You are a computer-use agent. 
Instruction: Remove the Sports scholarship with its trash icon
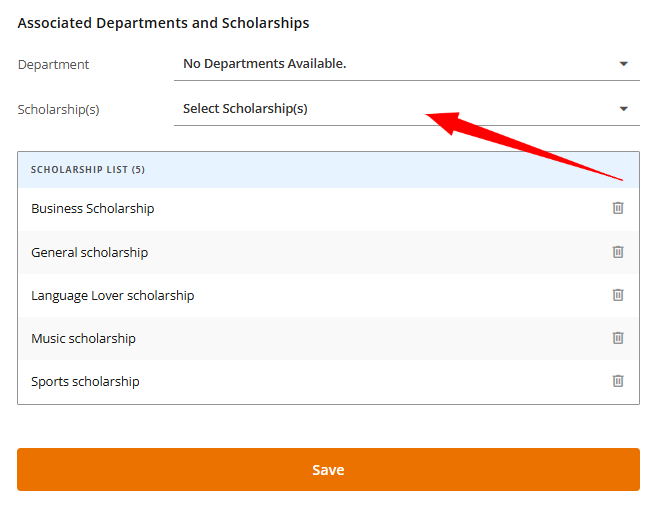click(x=618, y=381)
